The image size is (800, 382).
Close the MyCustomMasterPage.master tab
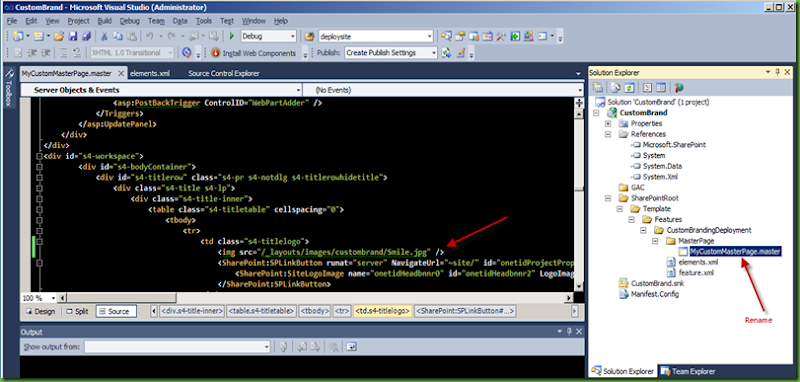(121, 73)
